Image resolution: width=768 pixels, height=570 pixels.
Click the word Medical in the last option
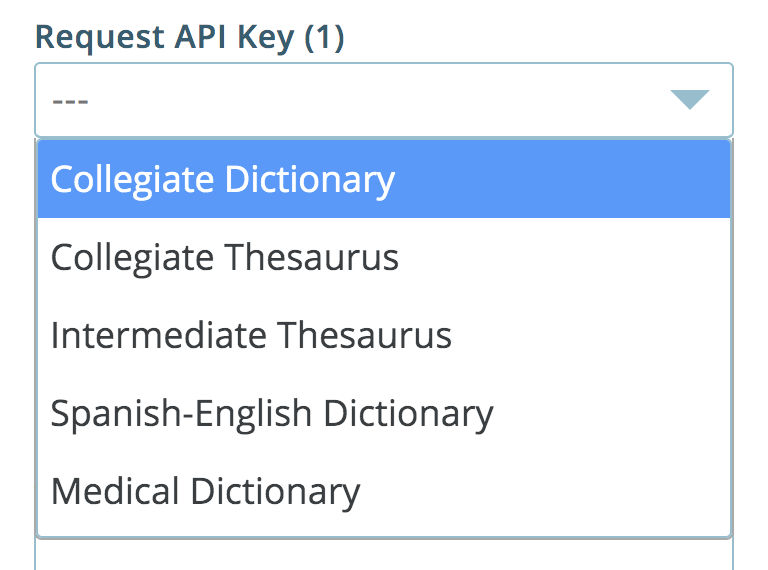coord(115,491)
